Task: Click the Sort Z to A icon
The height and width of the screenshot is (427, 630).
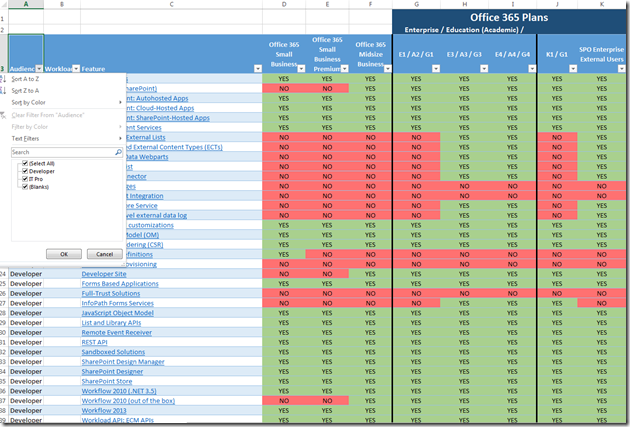Action: point(4,90)
